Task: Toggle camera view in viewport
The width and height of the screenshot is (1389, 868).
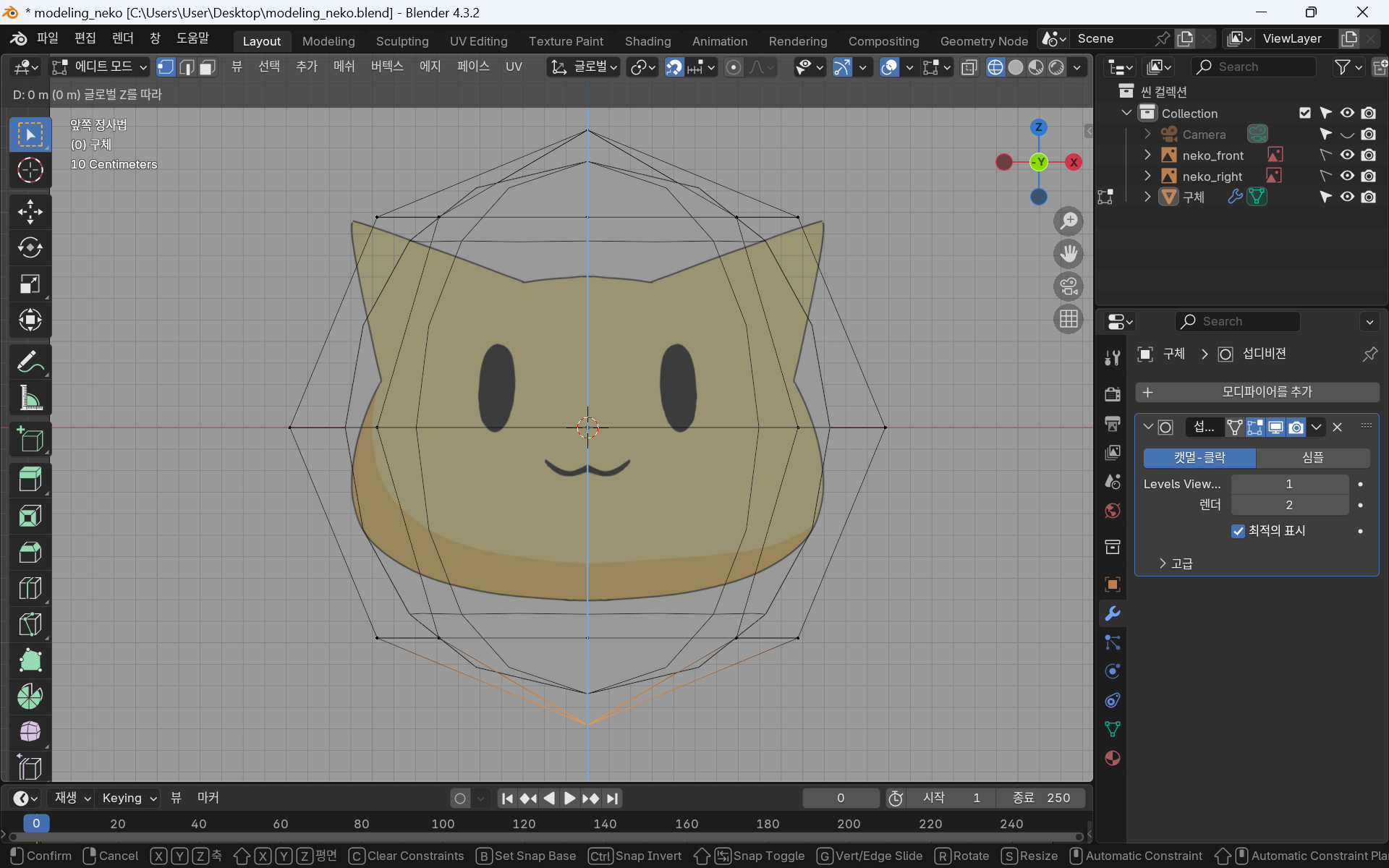Action: [1069, 286]
